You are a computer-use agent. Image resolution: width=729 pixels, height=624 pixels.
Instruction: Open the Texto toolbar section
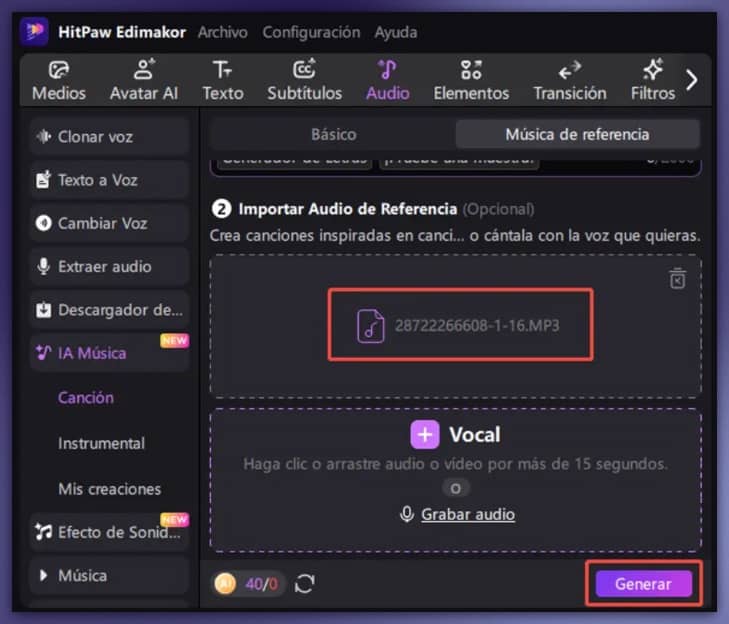click(x=223, y=81)
